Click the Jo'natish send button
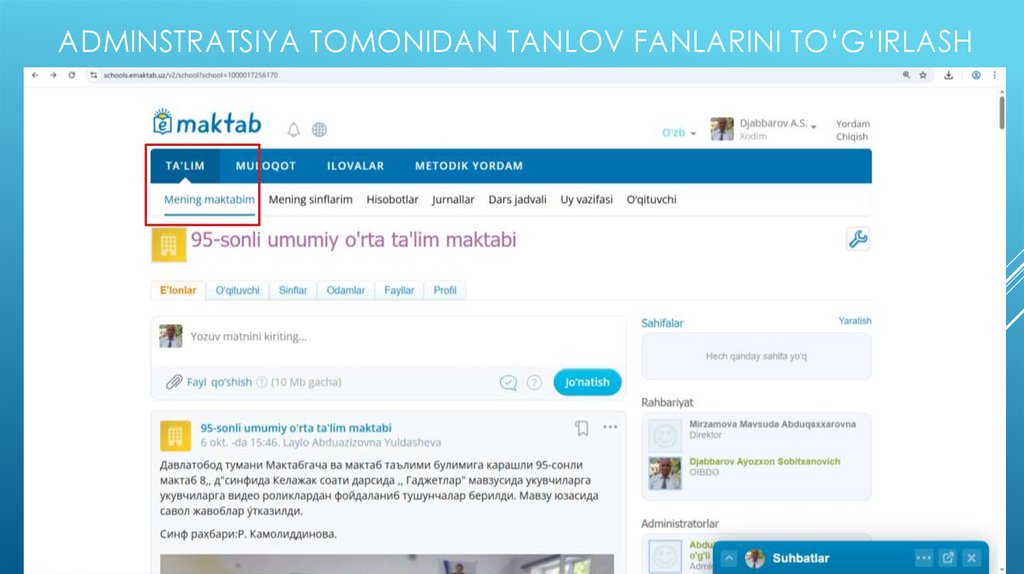 (x=587, y=382)
